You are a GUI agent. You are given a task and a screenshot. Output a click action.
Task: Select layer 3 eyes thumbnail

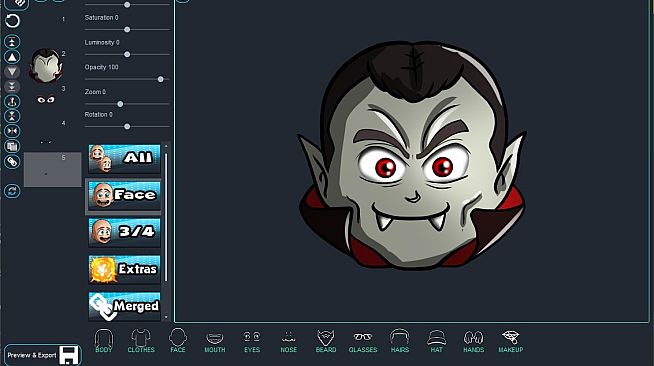(x=46, y=100)
